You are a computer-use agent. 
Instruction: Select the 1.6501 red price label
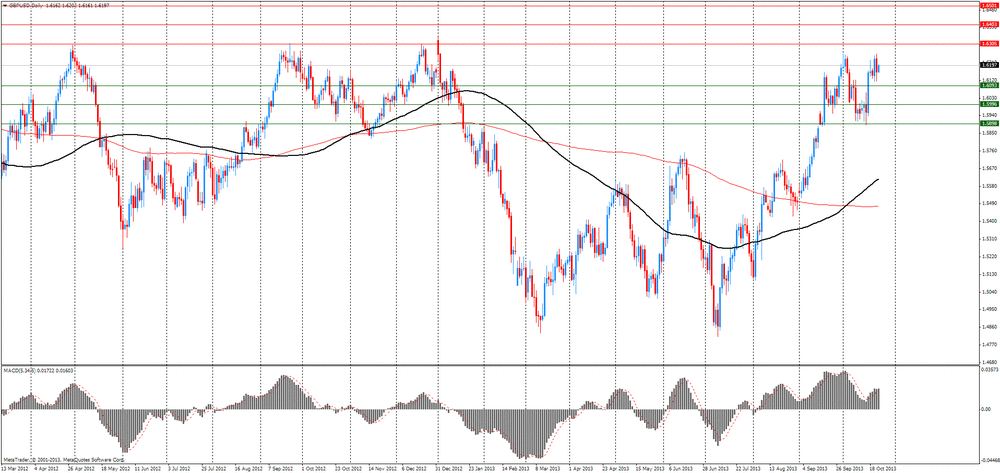(987, 5)
